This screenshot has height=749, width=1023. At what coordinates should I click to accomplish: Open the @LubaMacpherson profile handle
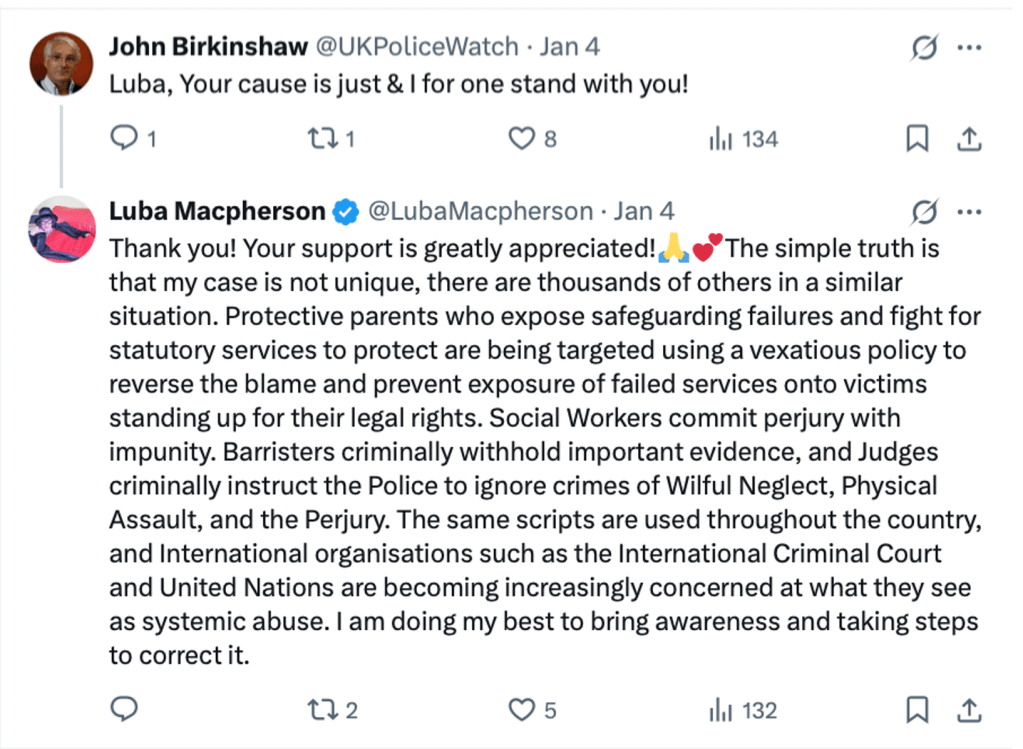tap(480, 211)
